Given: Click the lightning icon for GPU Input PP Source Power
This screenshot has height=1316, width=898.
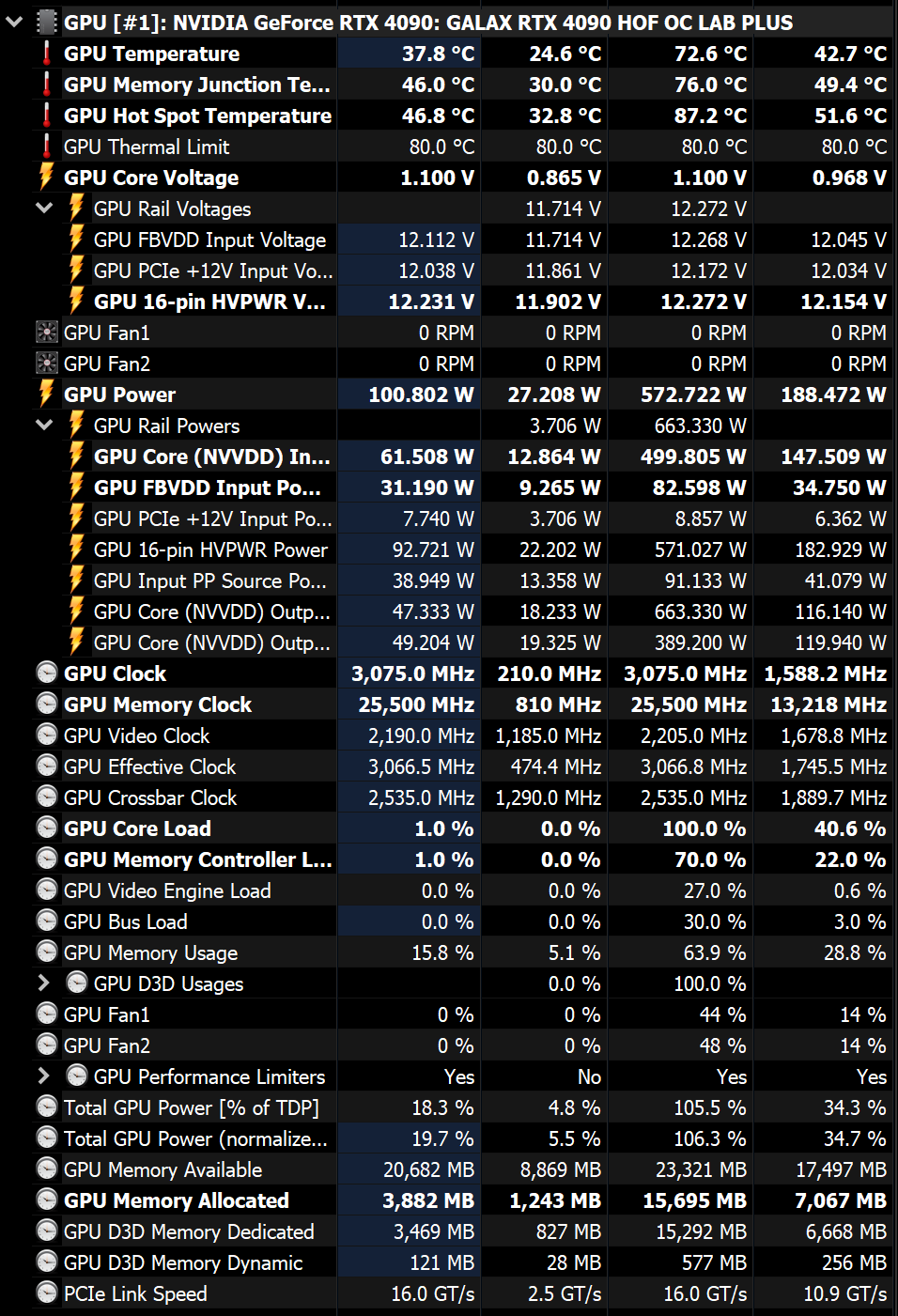Looking at the screenshot, I should tap(77, 580).
